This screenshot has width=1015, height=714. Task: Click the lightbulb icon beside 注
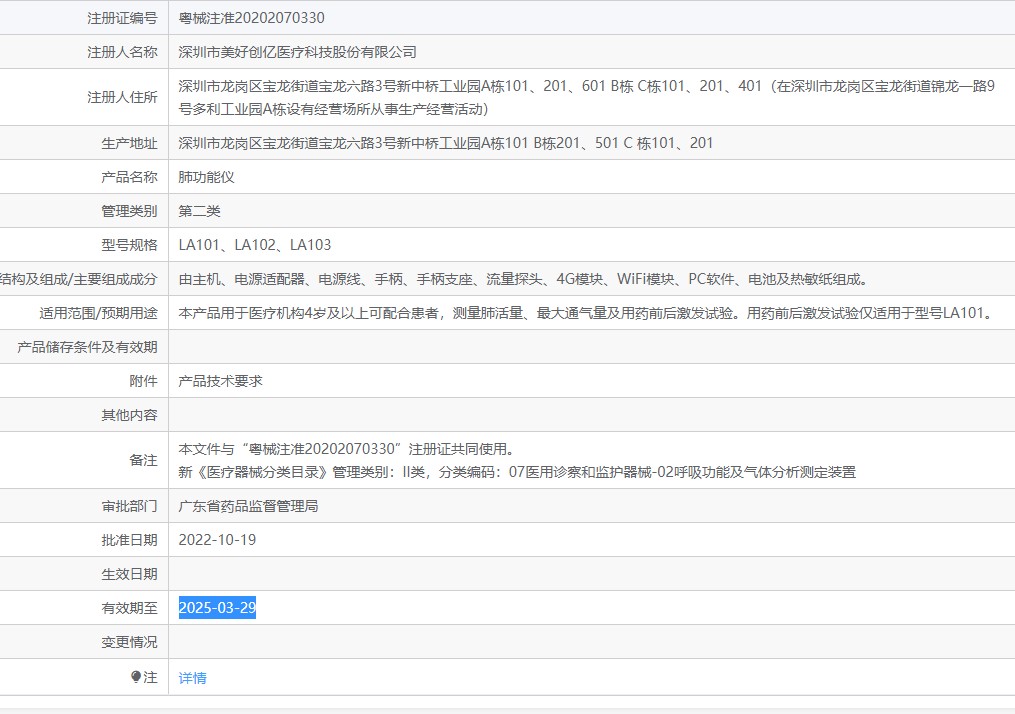136,677
